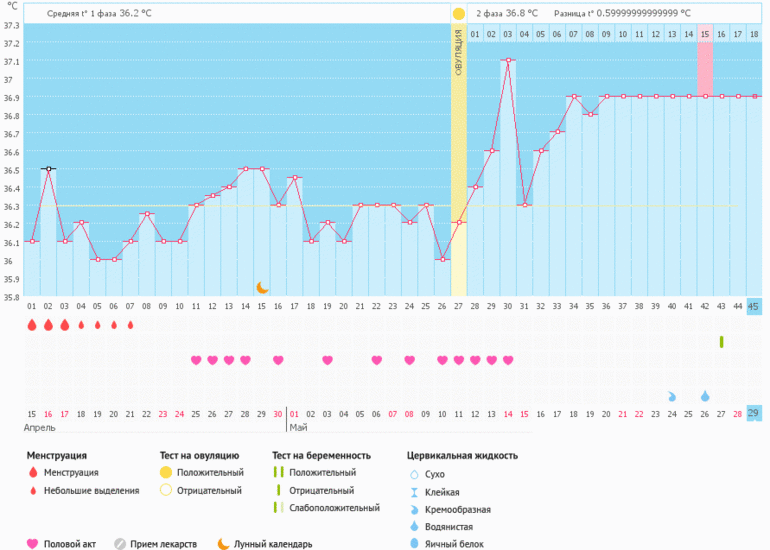
Task: Click the yellow ОВУЛЯЦИЯ column
Action: coord(459,160)
